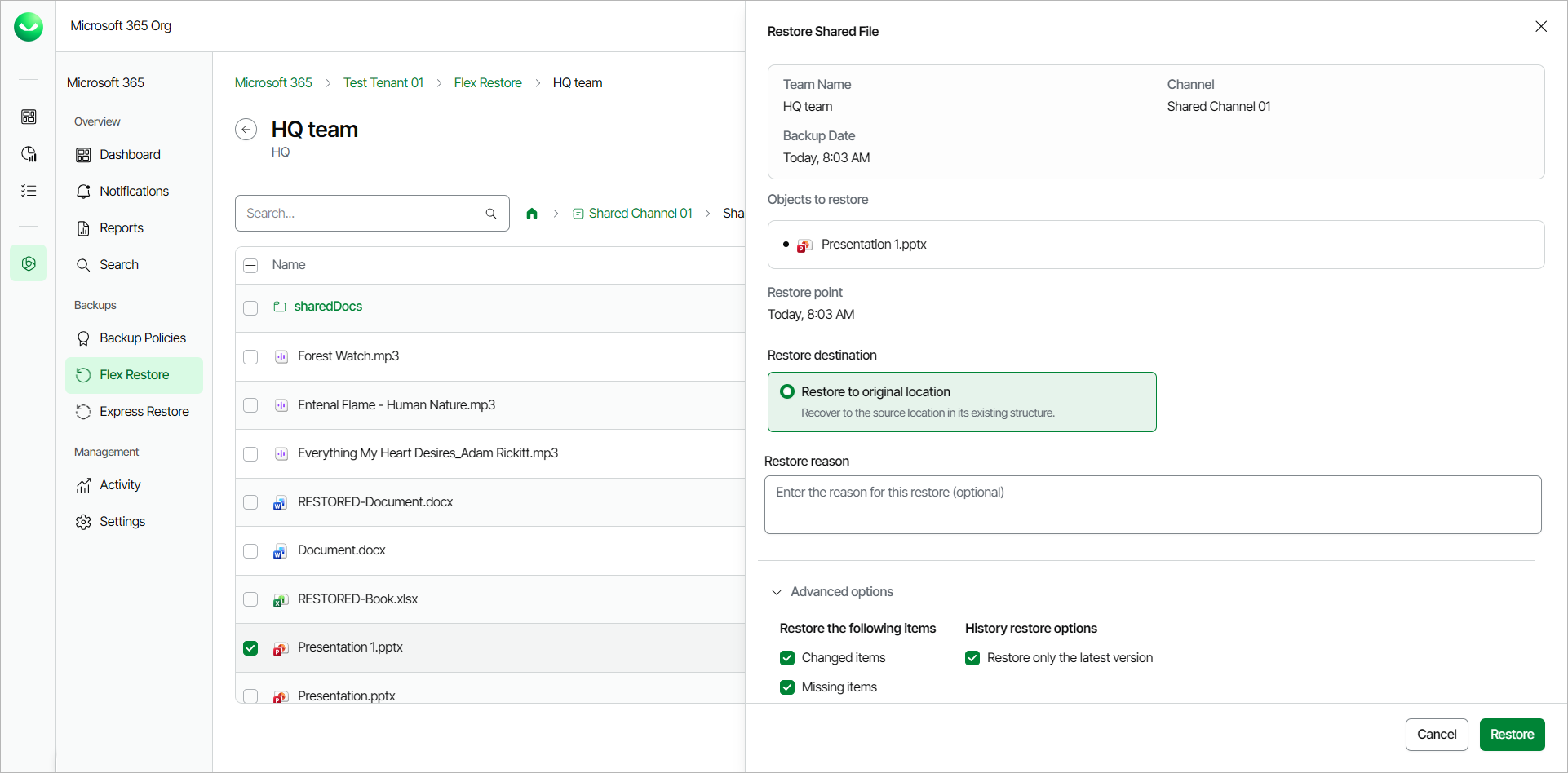Open Notifications in the sidebar
Viewport: 1568px width, 773px height.
click(134, 191)
